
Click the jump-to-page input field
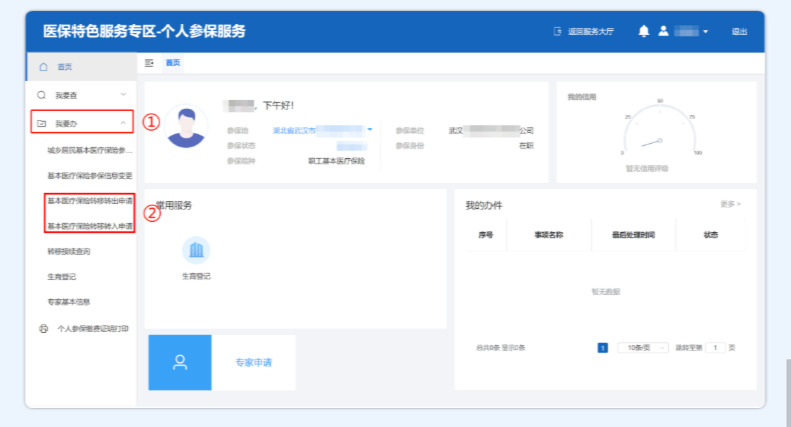[715, 348]
